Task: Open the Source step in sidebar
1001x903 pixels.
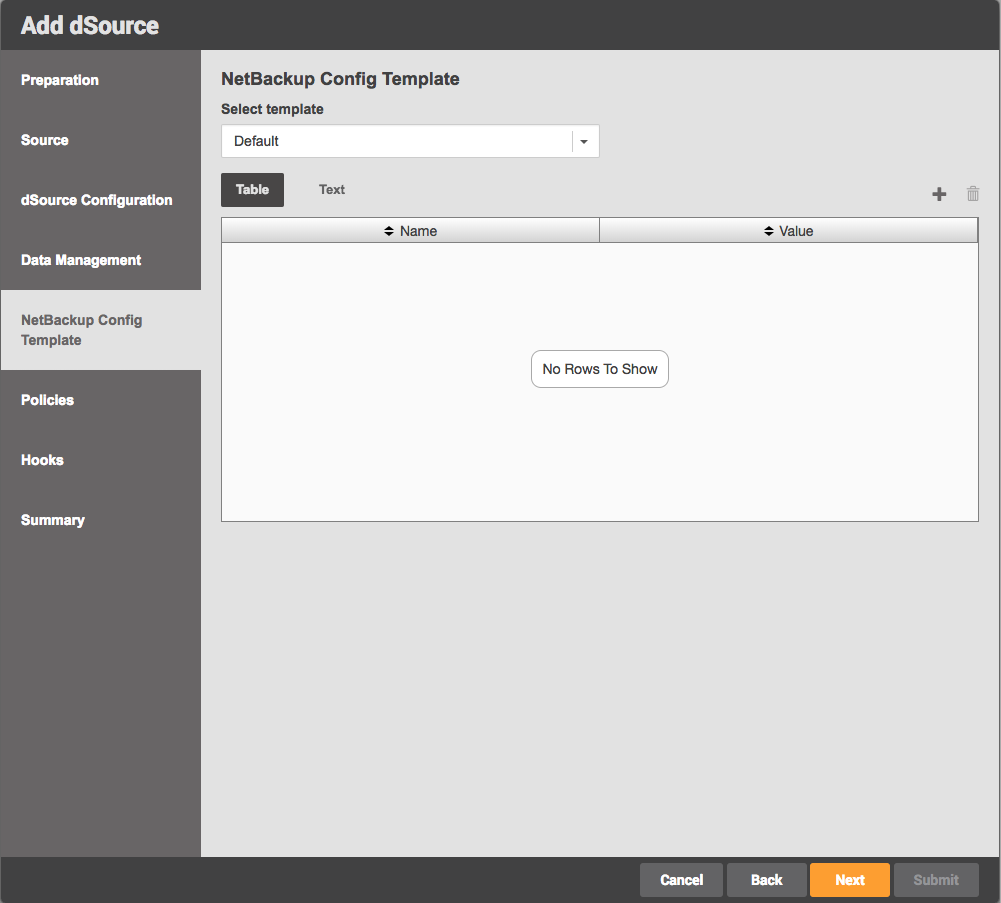Action: pos(45,140)
